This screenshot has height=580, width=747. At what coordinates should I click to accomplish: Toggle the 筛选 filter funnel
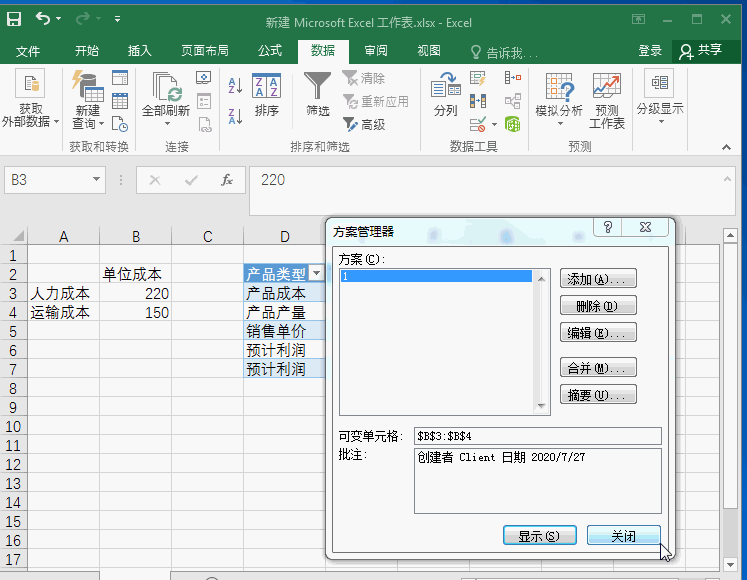coord(318,94)
